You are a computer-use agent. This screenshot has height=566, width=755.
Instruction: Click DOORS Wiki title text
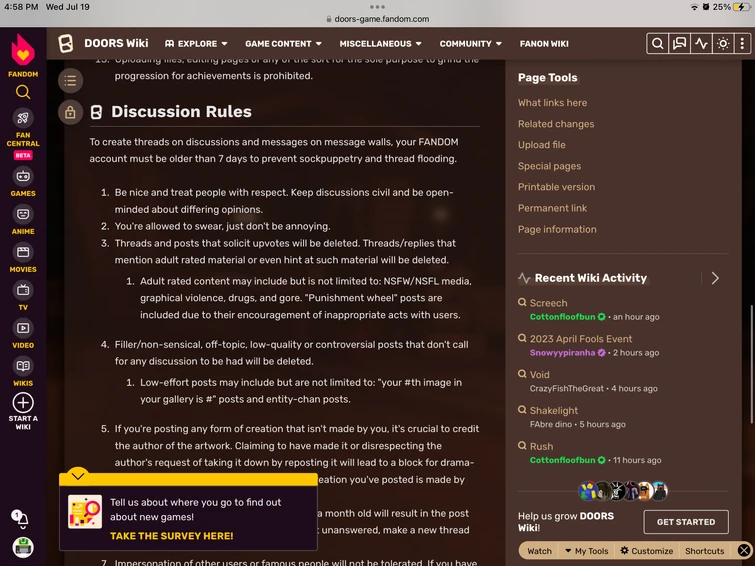(x=116, y=43)
